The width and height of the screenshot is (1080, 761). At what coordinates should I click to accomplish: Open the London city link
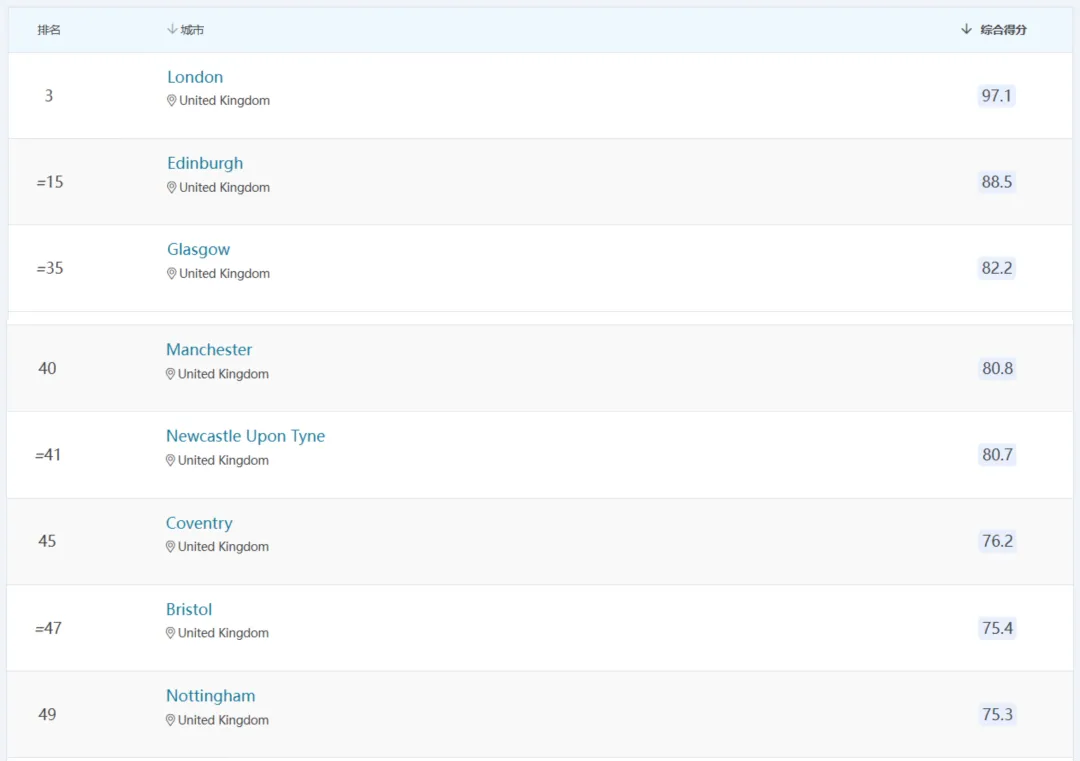point(195,77)
